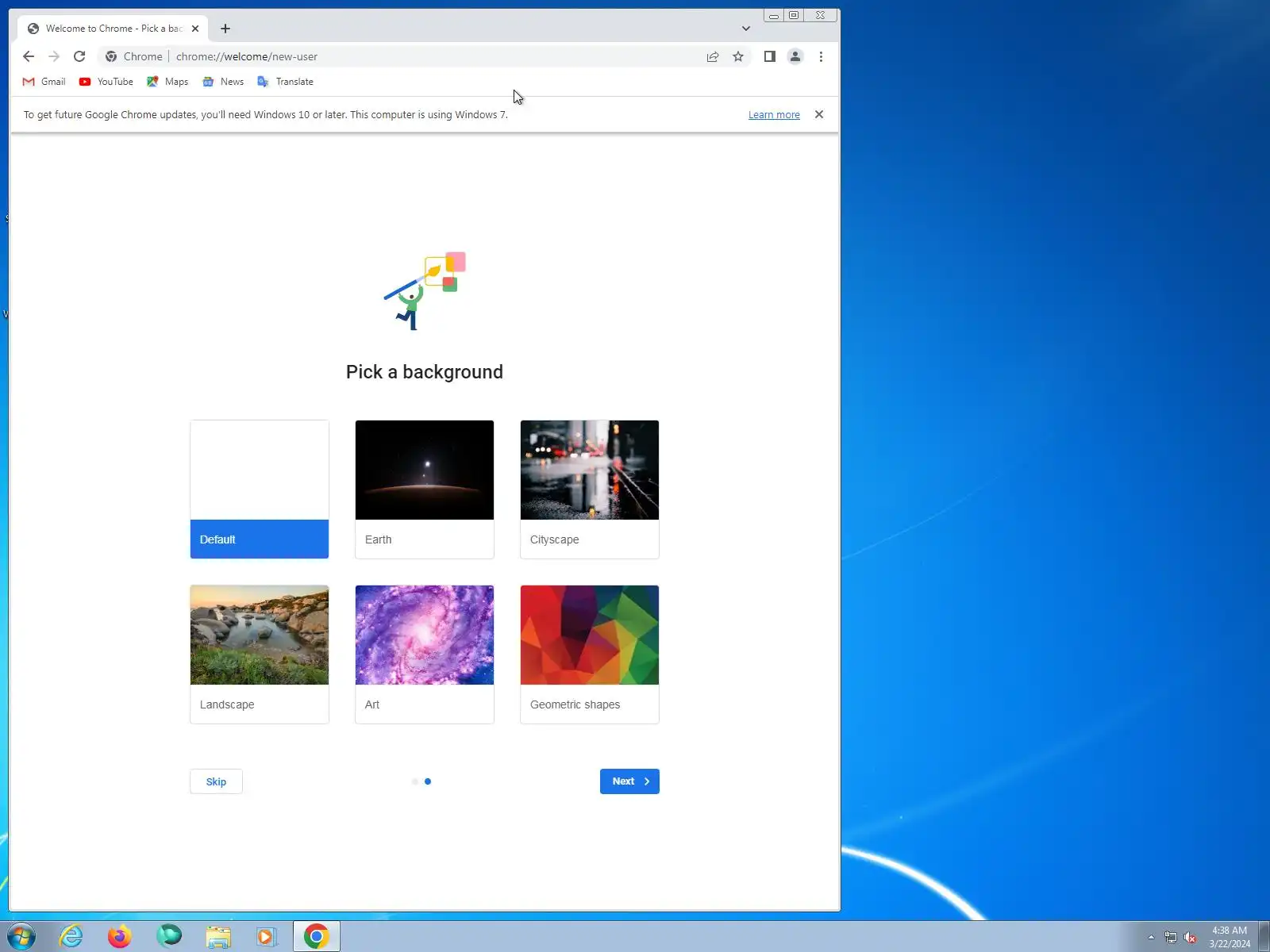Open the Gmail bookmark
The width and height of the screenshot is (1270, 952).
click(44, 82)
